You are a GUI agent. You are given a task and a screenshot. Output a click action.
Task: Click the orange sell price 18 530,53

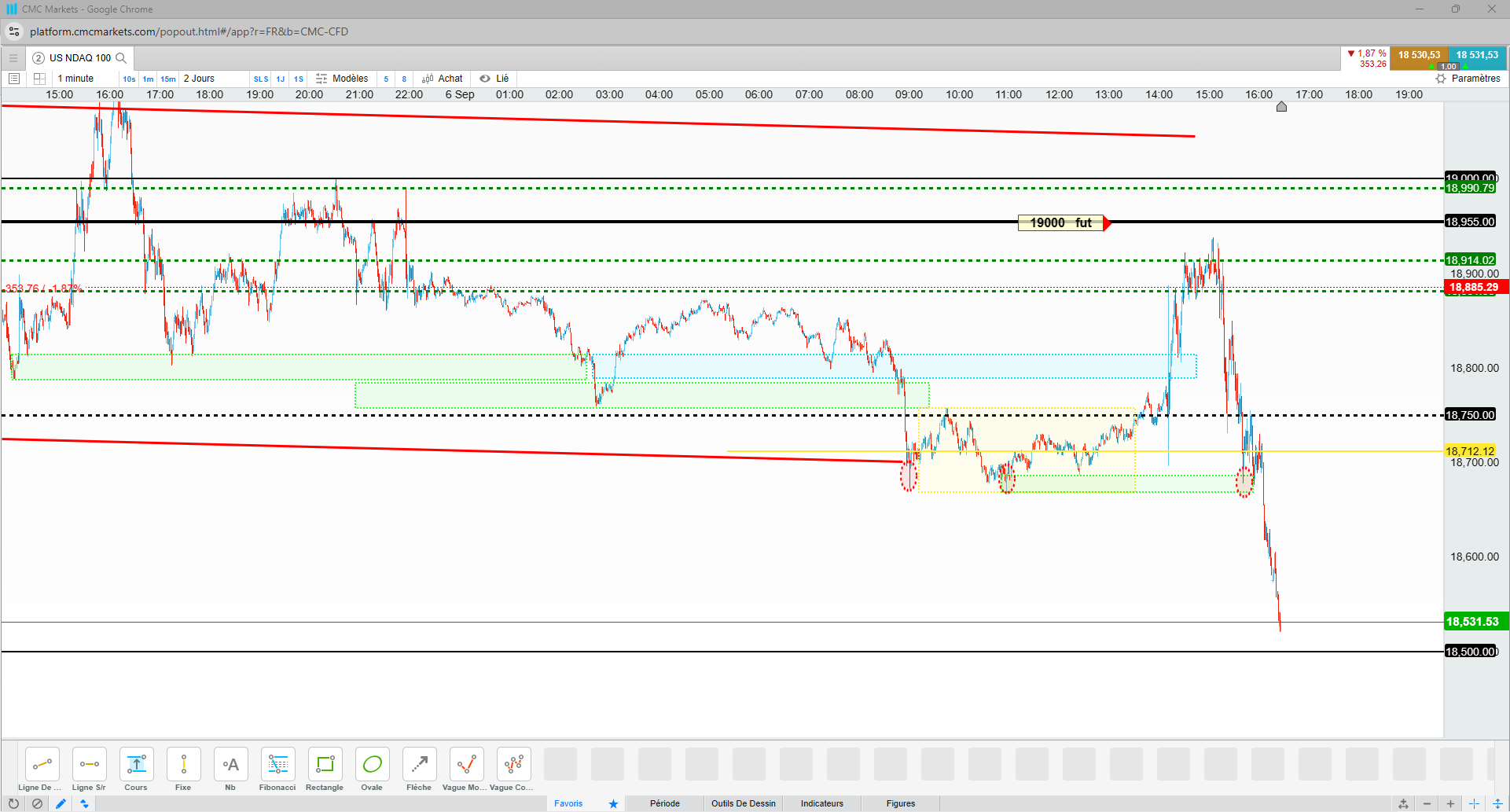click(x=1419, y=55)
